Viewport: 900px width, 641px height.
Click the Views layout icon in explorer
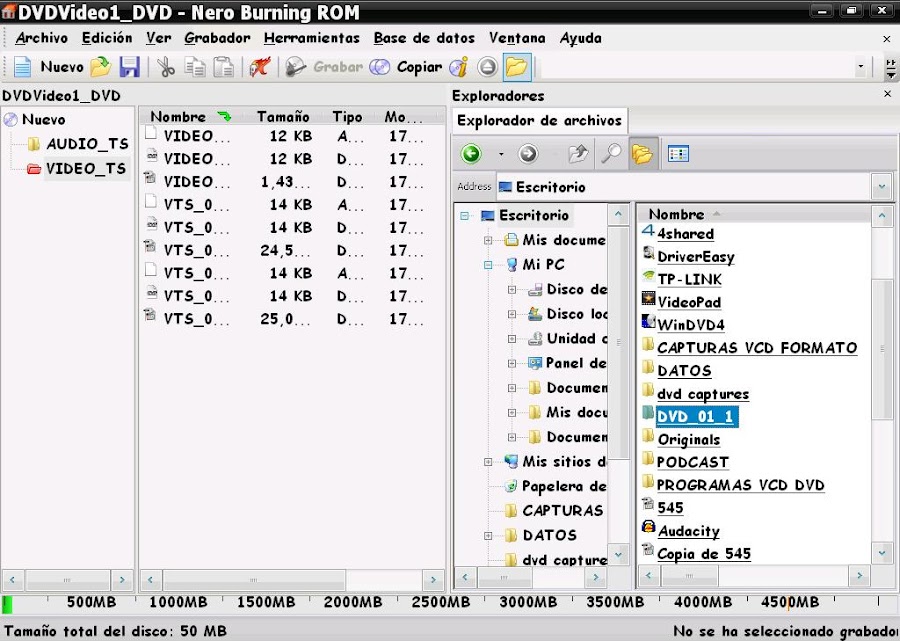coord(678,154)
